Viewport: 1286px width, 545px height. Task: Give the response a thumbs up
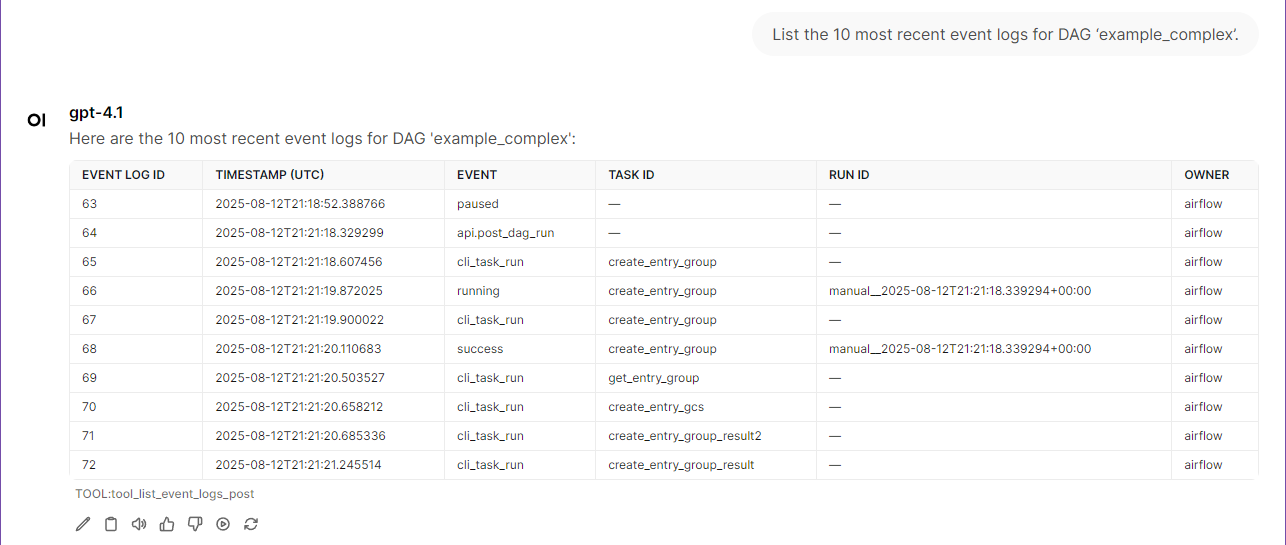coord(167,524)
